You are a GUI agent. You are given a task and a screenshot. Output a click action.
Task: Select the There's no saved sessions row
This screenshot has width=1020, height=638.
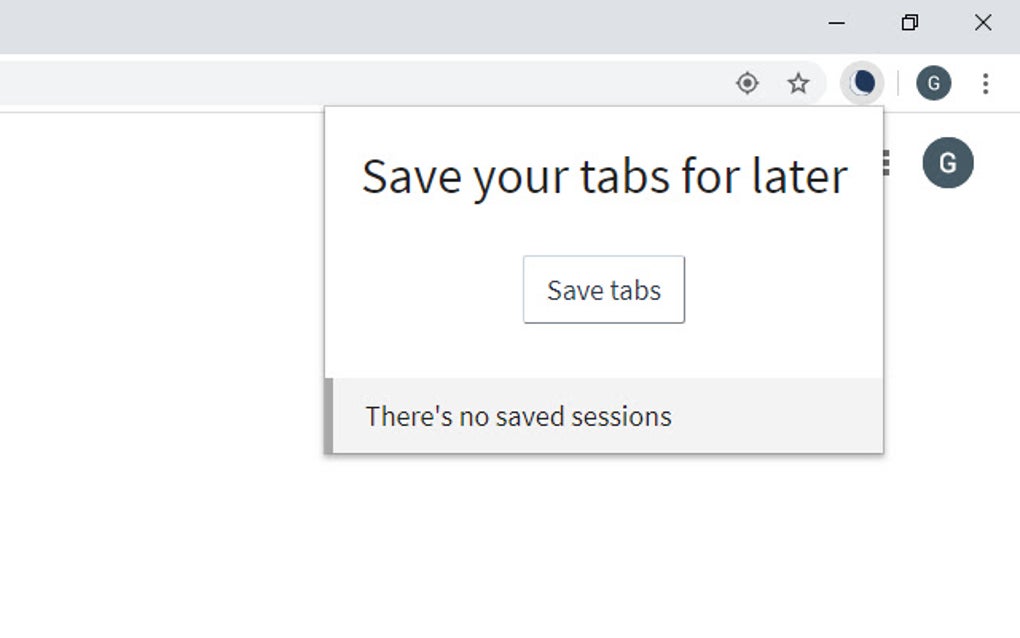518,416
